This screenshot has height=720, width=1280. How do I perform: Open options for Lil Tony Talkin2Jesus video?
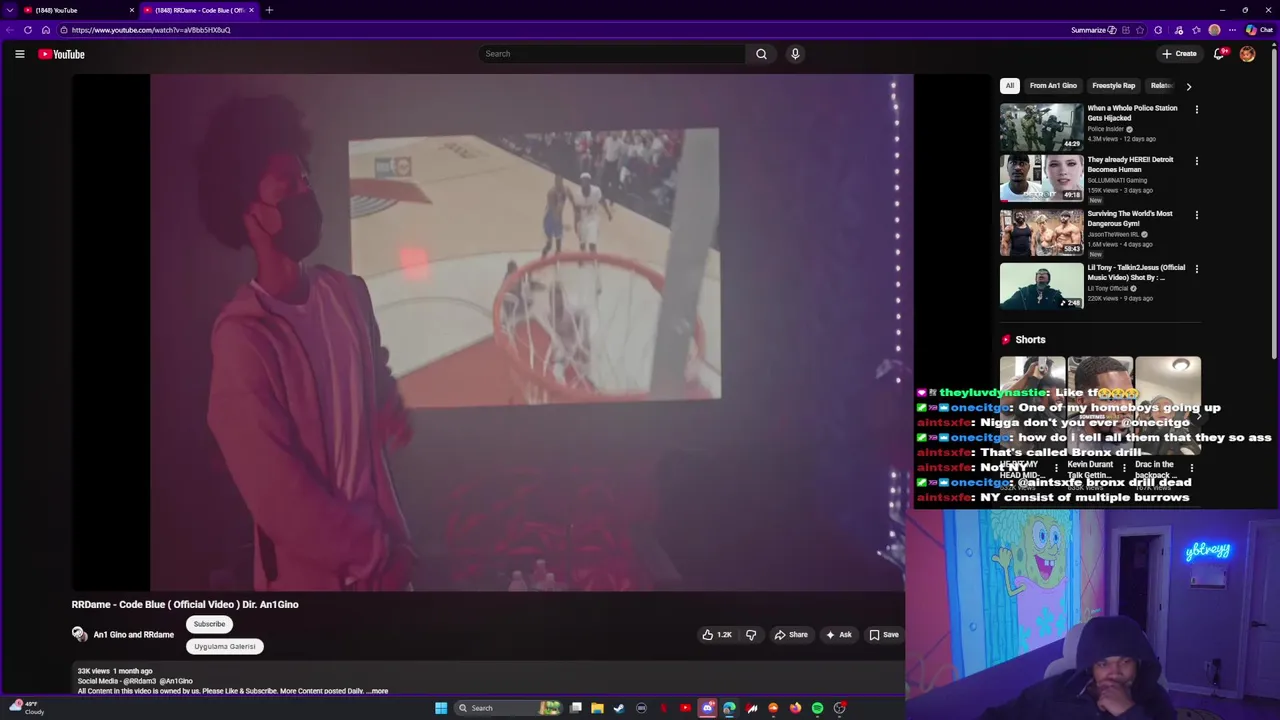(x=1196, y=269)
